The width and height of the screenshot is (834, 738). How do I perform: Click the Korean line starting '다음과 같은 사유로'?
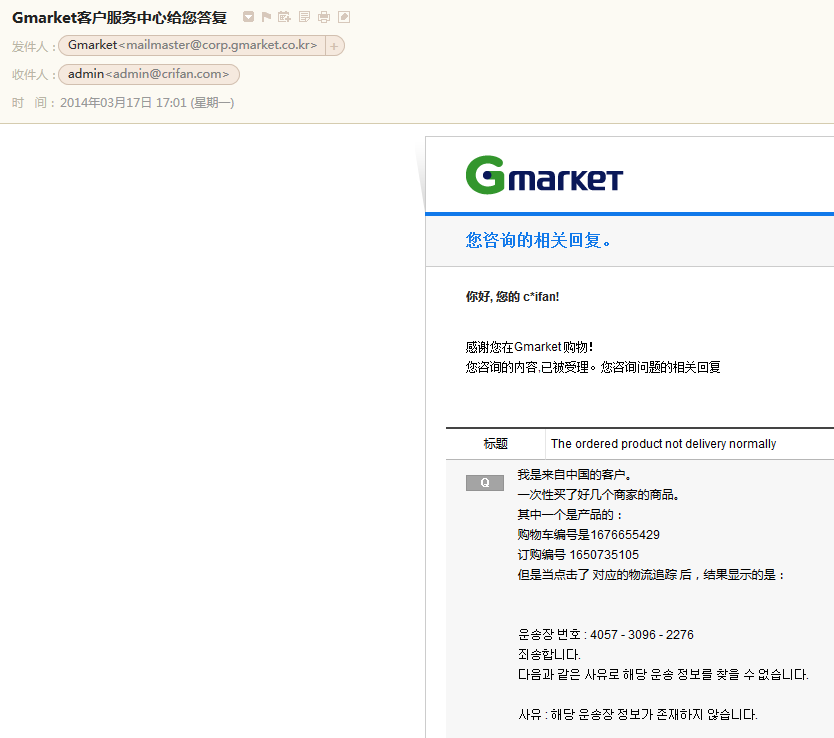(x=663, y=674)
